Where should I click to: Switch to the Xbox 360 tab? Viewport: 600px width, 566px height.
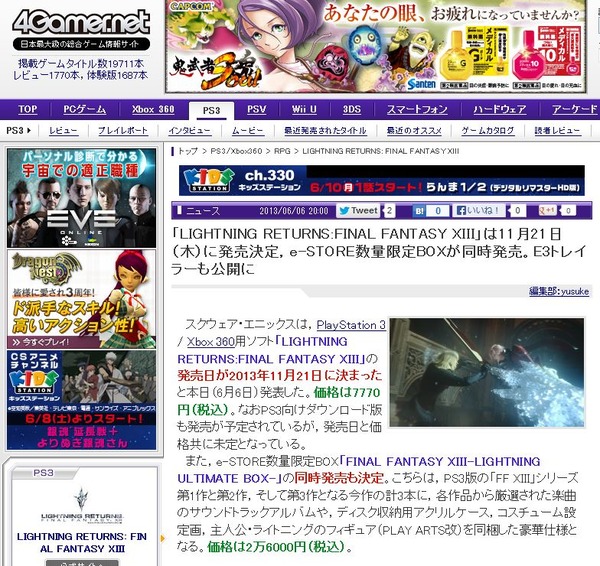coord(153,109)
